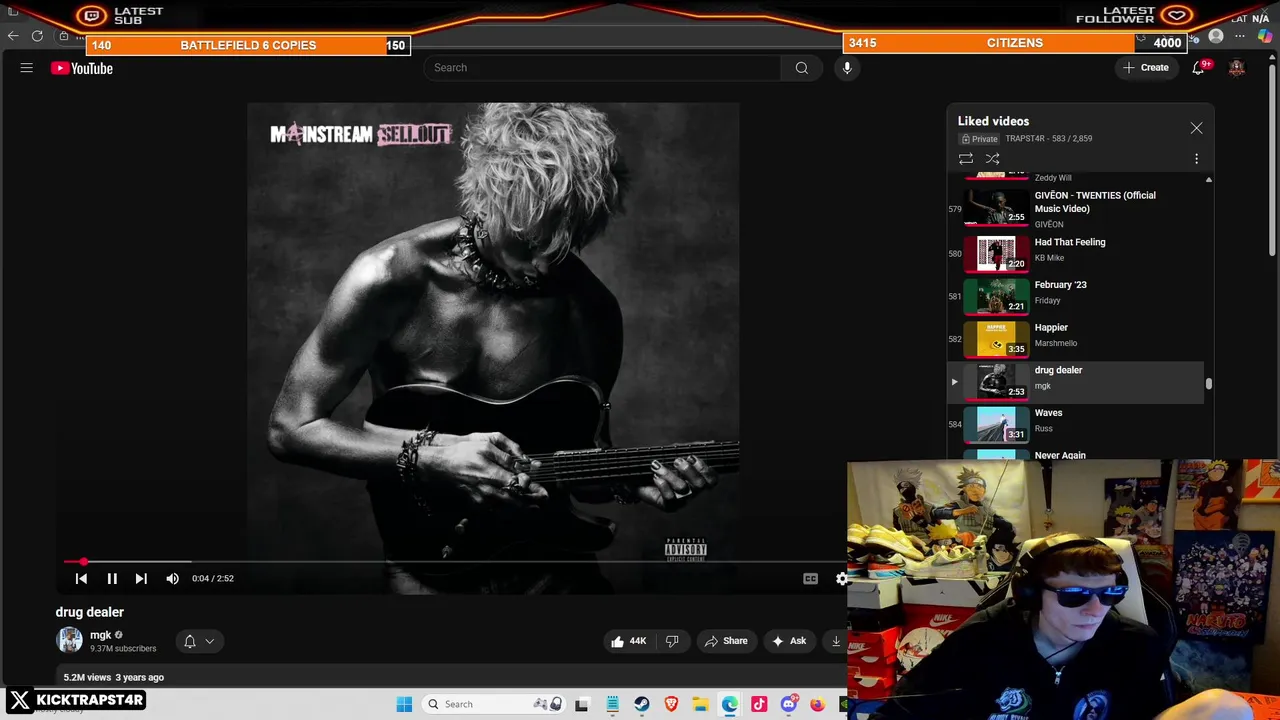Skip to the previous video
Viewport: 1280px width, 720px height.
[82, 578]
